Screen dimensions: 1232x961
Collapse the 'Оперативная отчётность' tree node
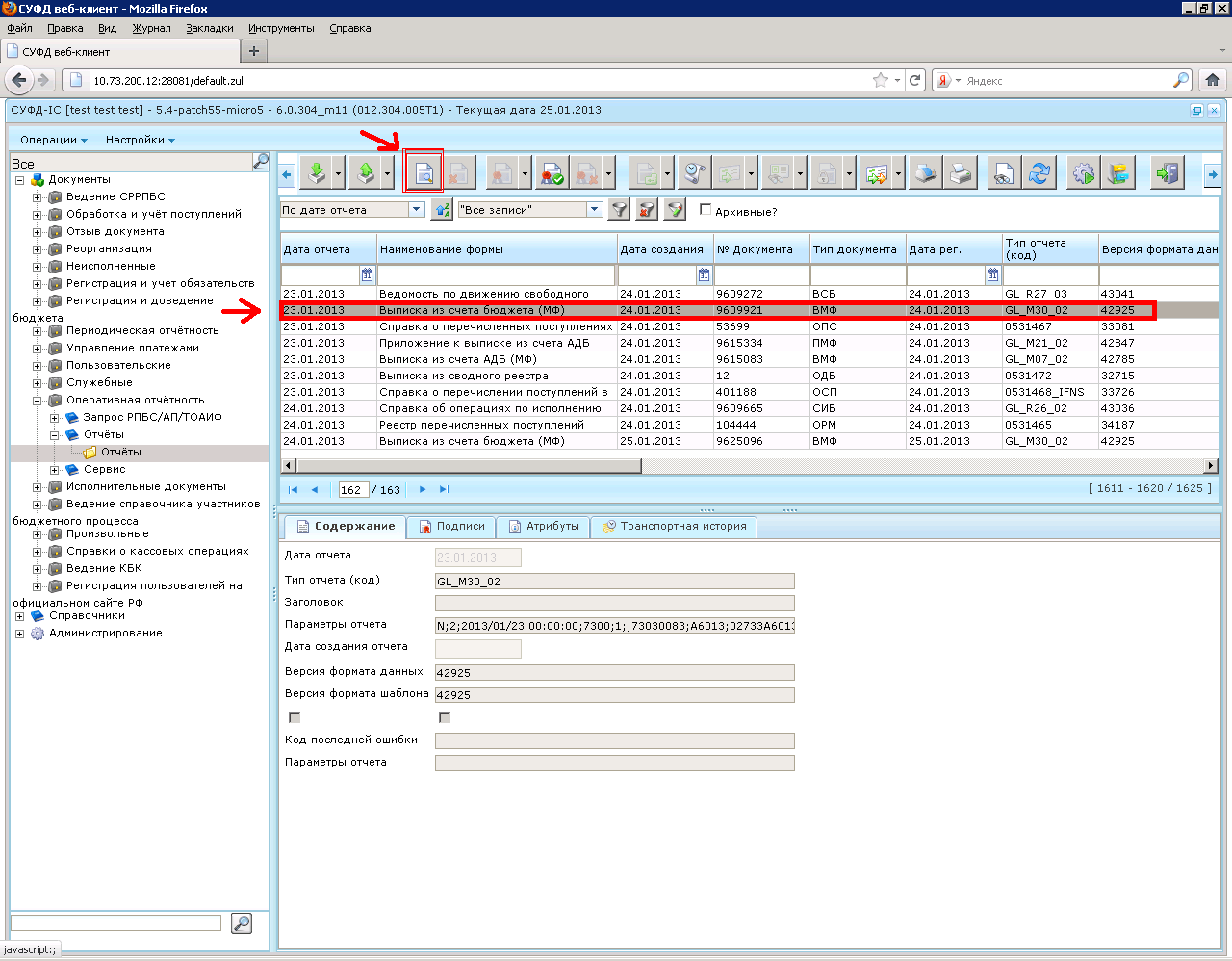coord(38,401)
